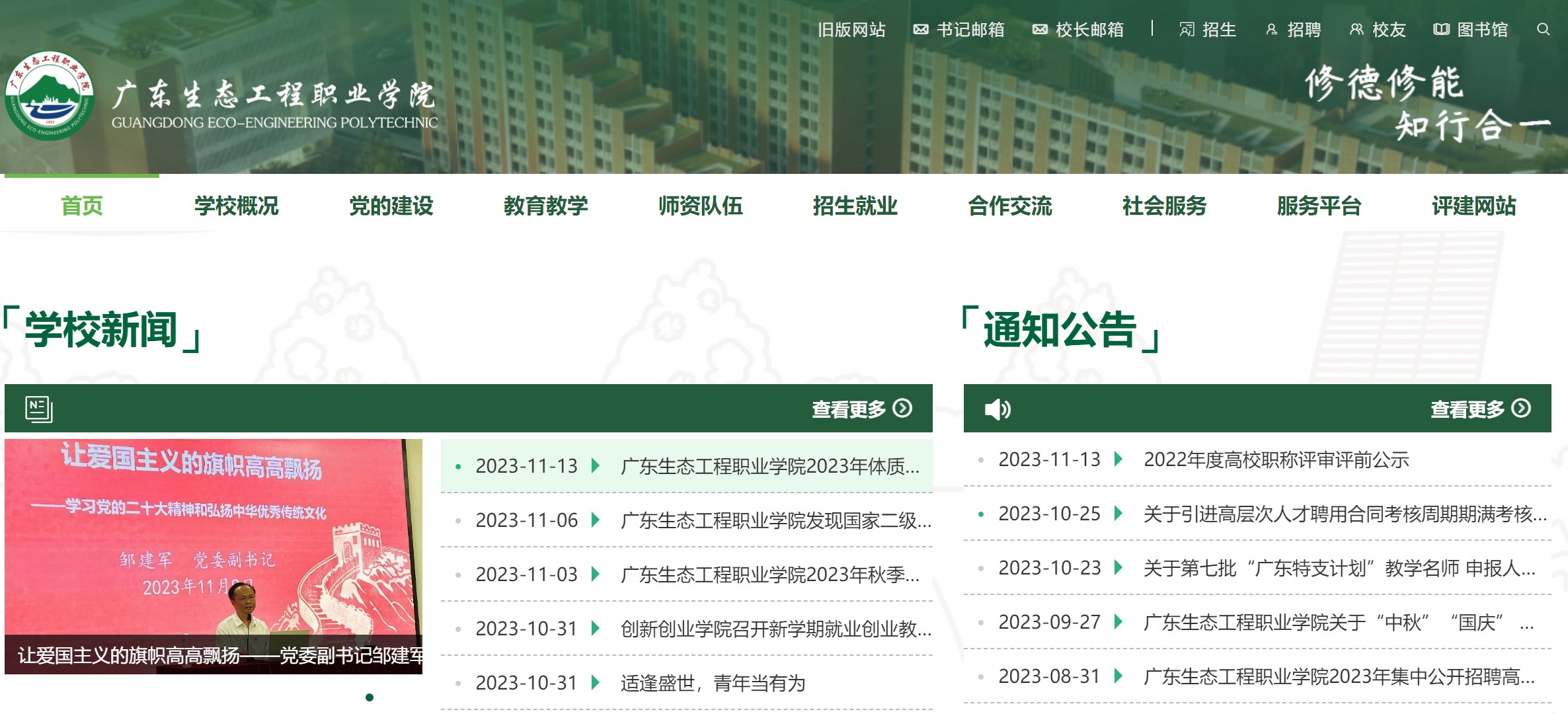Open news 广东生态工程职业学院2023年体质...

770,466
